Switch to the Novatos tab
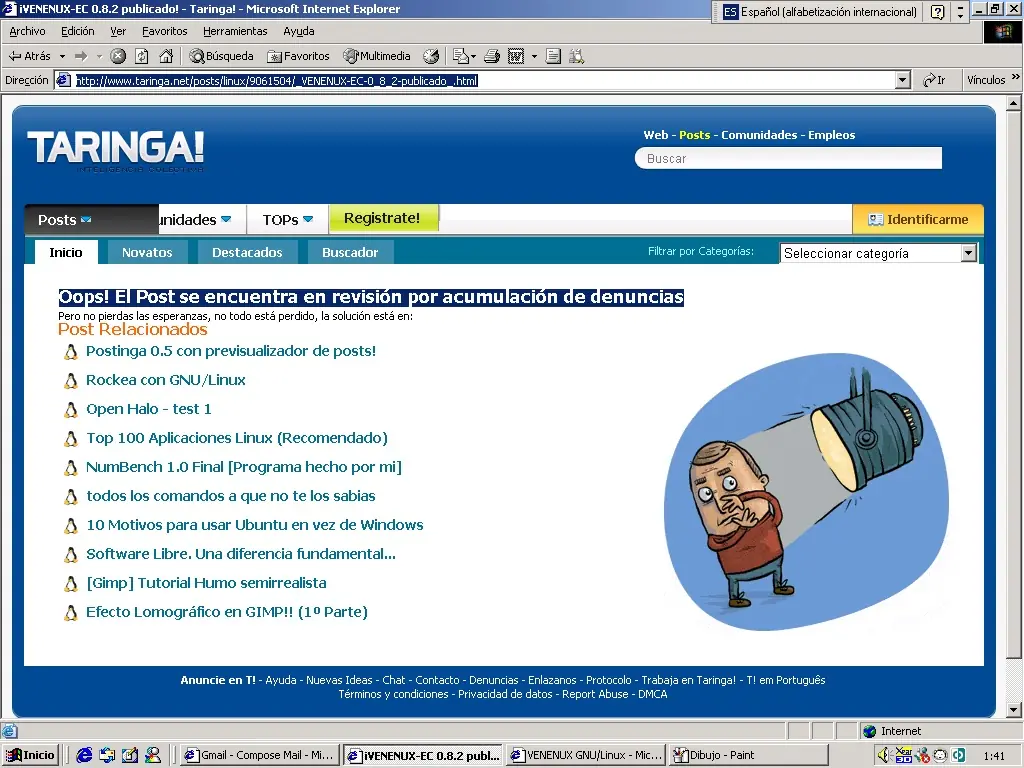Image resolution: width=1024 pixels, height=768 pixels. [147, 252]
